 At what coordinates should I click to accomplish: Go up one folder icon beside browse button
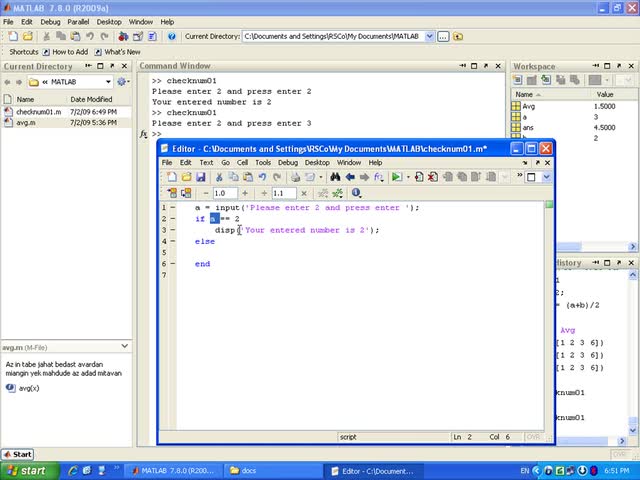pos(458,36)
